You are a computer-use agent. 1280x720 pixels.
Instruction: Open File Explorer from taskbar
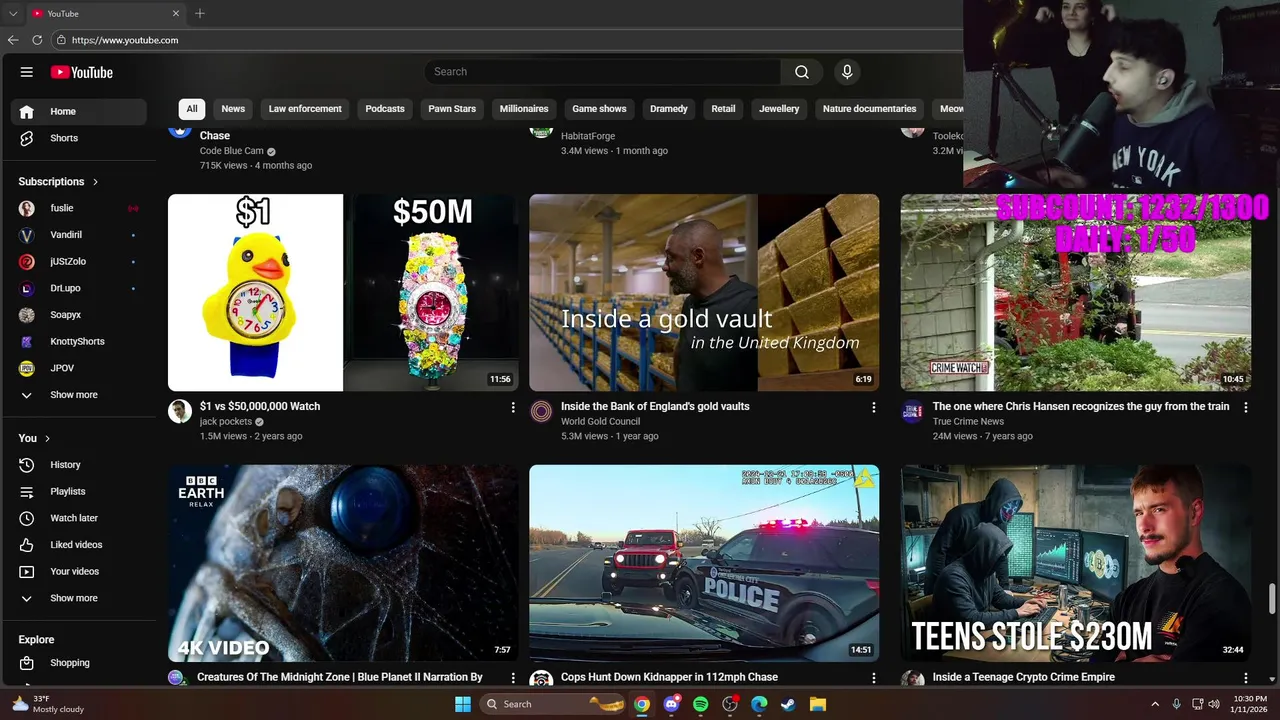817,704
